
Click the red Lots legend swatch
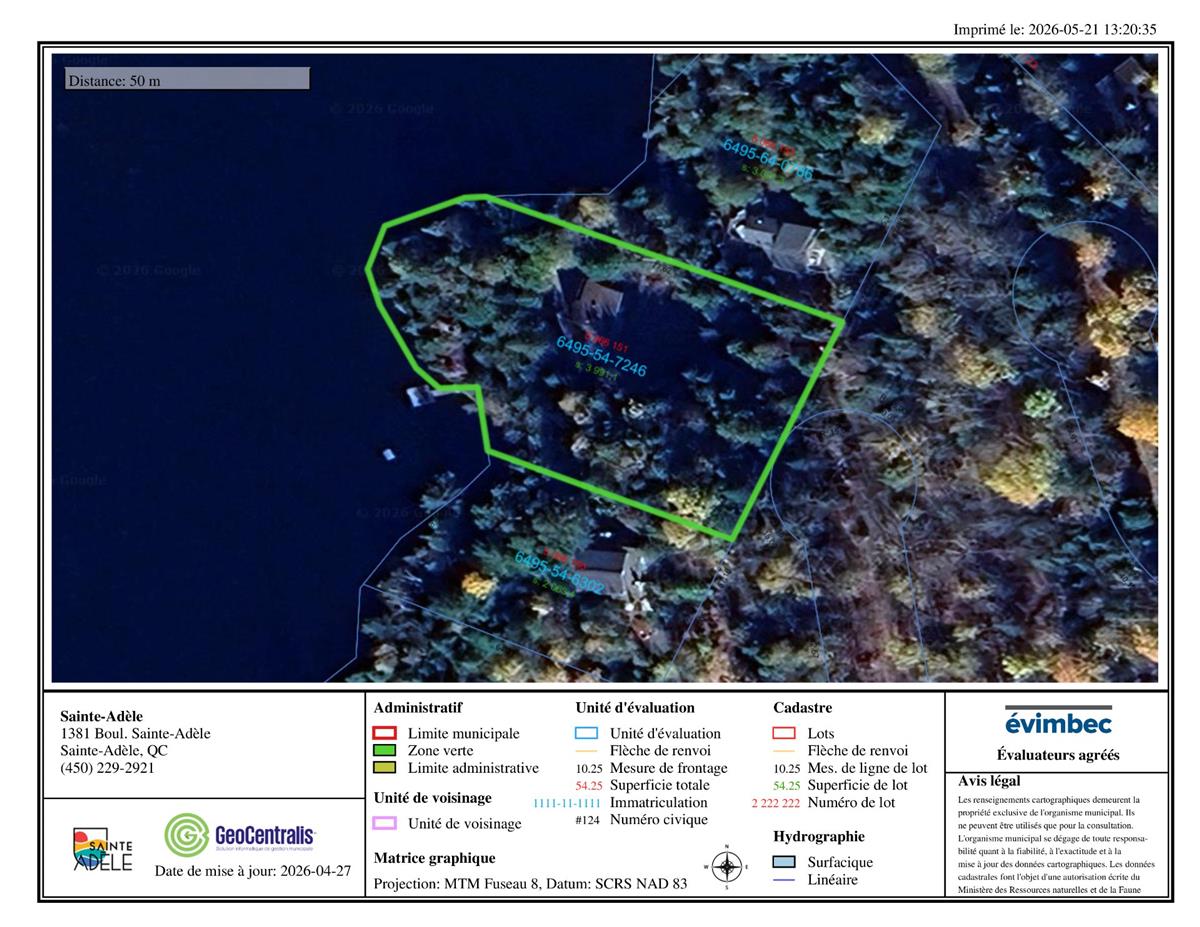pyautogui.click(x=785, y=734)
